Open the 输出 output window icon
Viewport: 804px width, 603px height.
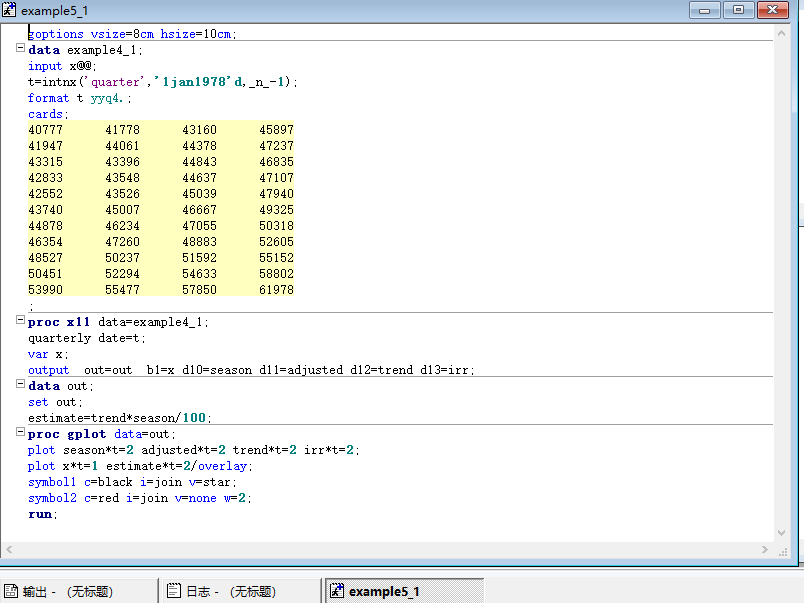click(12, 591)
